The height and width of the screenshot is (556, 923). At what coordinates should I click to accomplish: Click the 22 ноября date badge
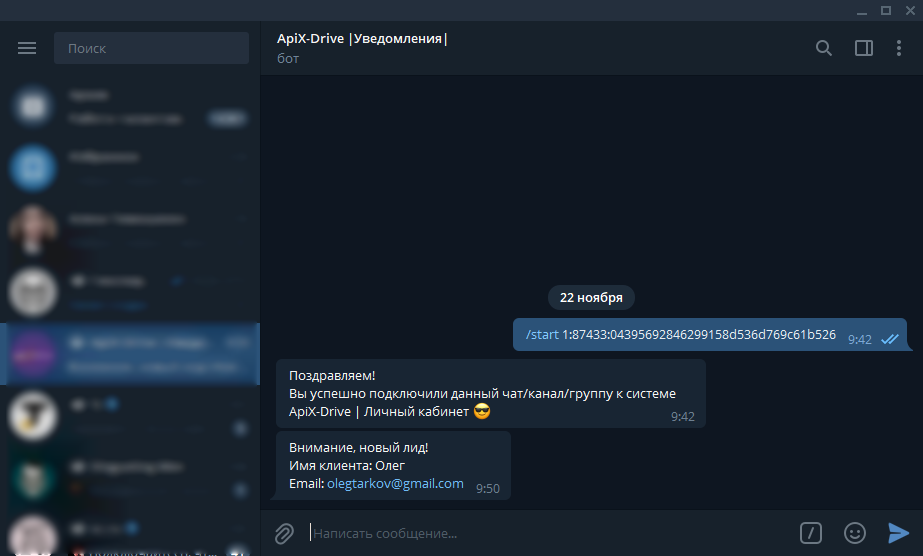click(x=591, y=298)
